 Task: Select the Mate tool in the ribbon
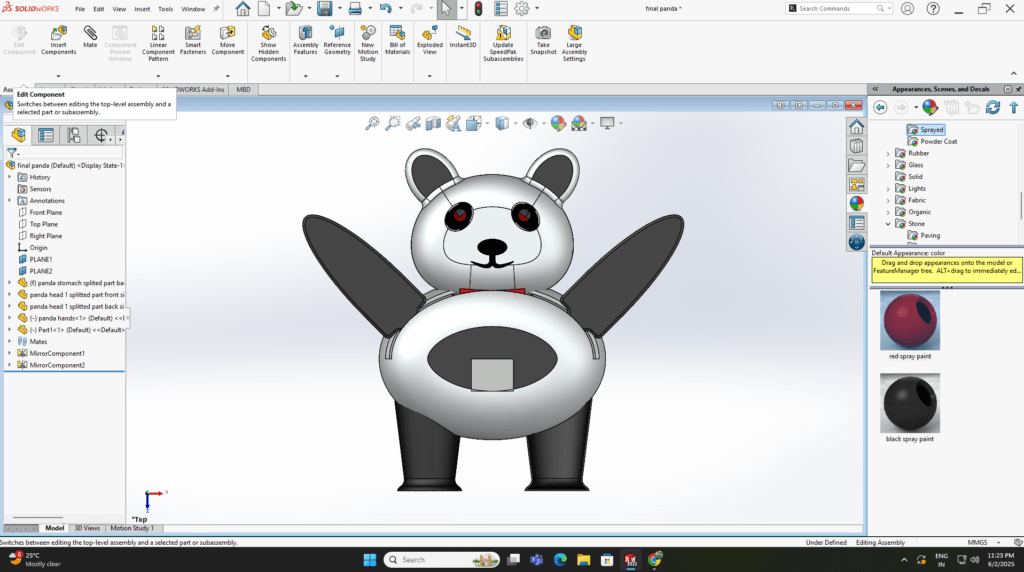(90, 38)
